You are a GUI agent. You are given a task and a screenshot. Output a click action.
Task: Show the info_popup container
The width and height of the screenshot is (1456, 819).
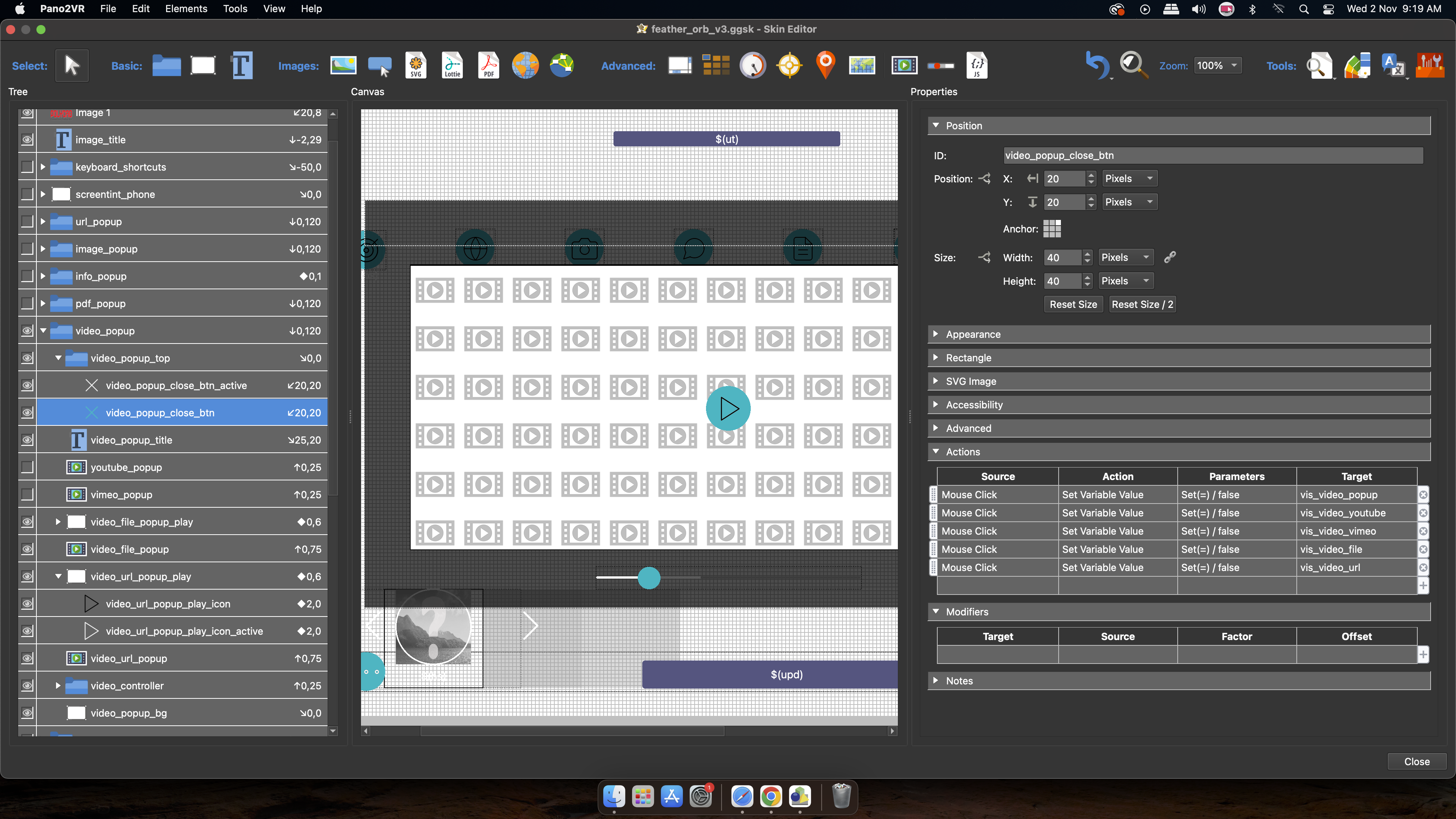click(x=27, y=276)
